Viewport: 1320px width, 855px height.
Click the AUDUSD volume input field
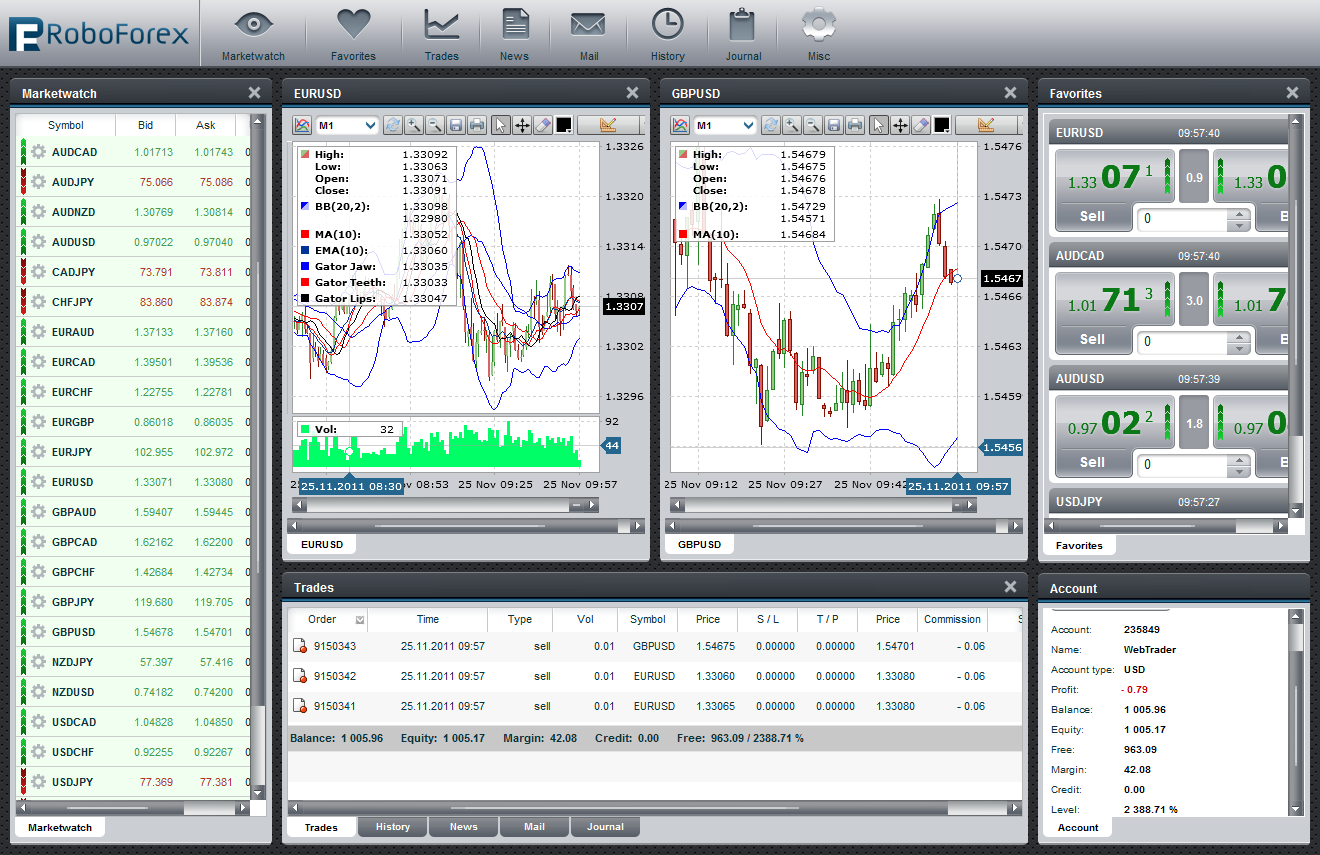1184,464
